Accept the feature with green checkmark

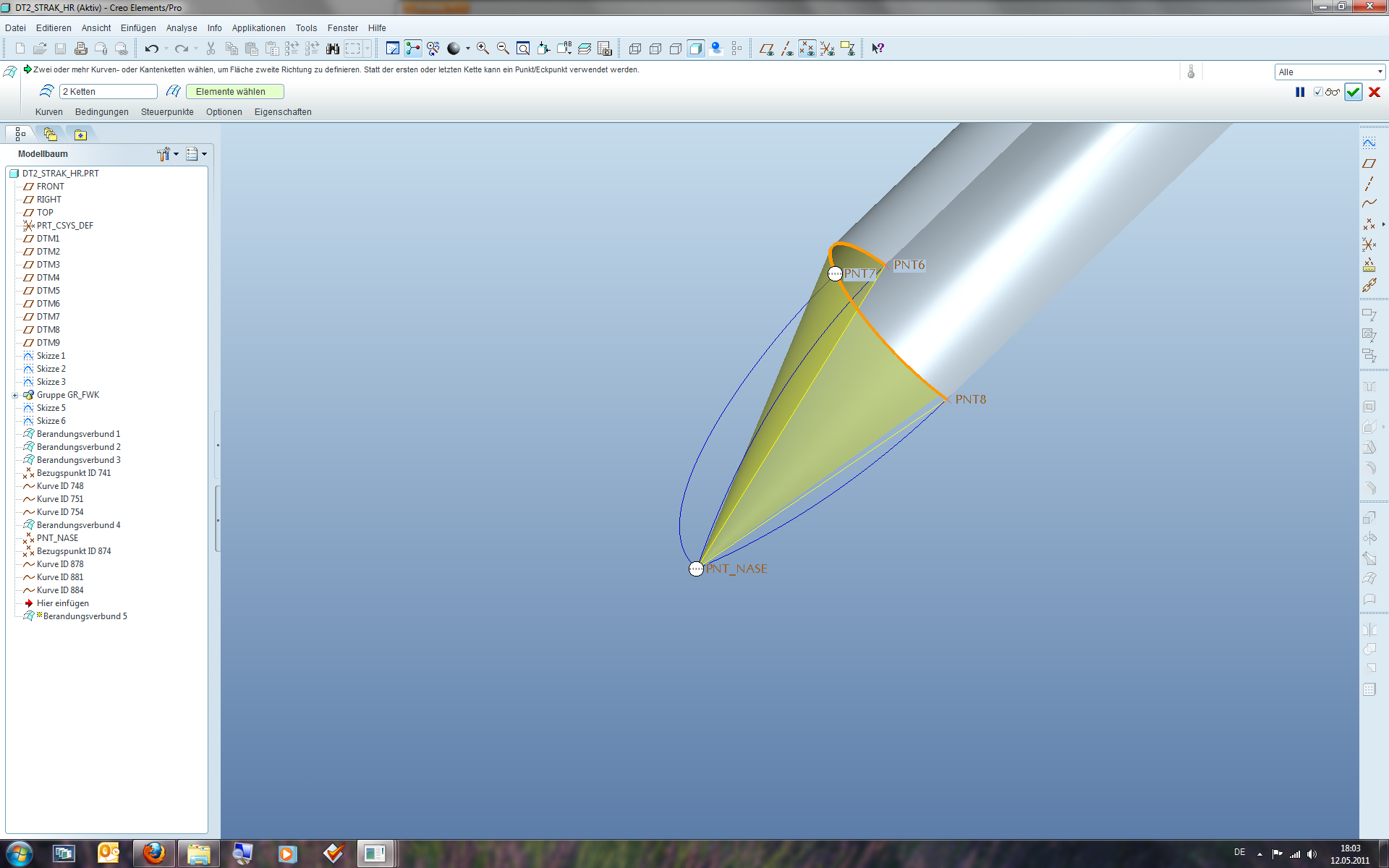coord(1354,92)
